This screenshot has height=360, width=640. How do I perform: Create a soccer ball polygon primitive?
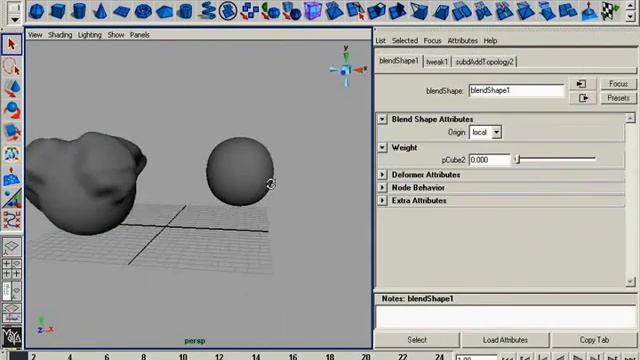(228, 11)
